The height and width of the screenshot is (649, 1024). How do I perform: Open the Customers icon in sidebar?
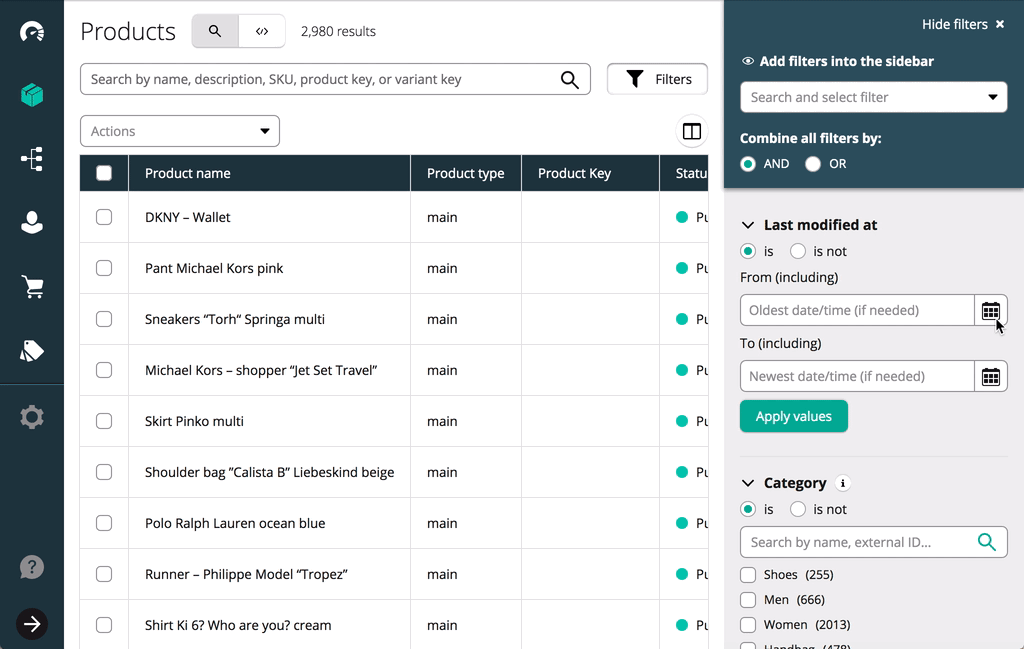[x=32, y=223]
